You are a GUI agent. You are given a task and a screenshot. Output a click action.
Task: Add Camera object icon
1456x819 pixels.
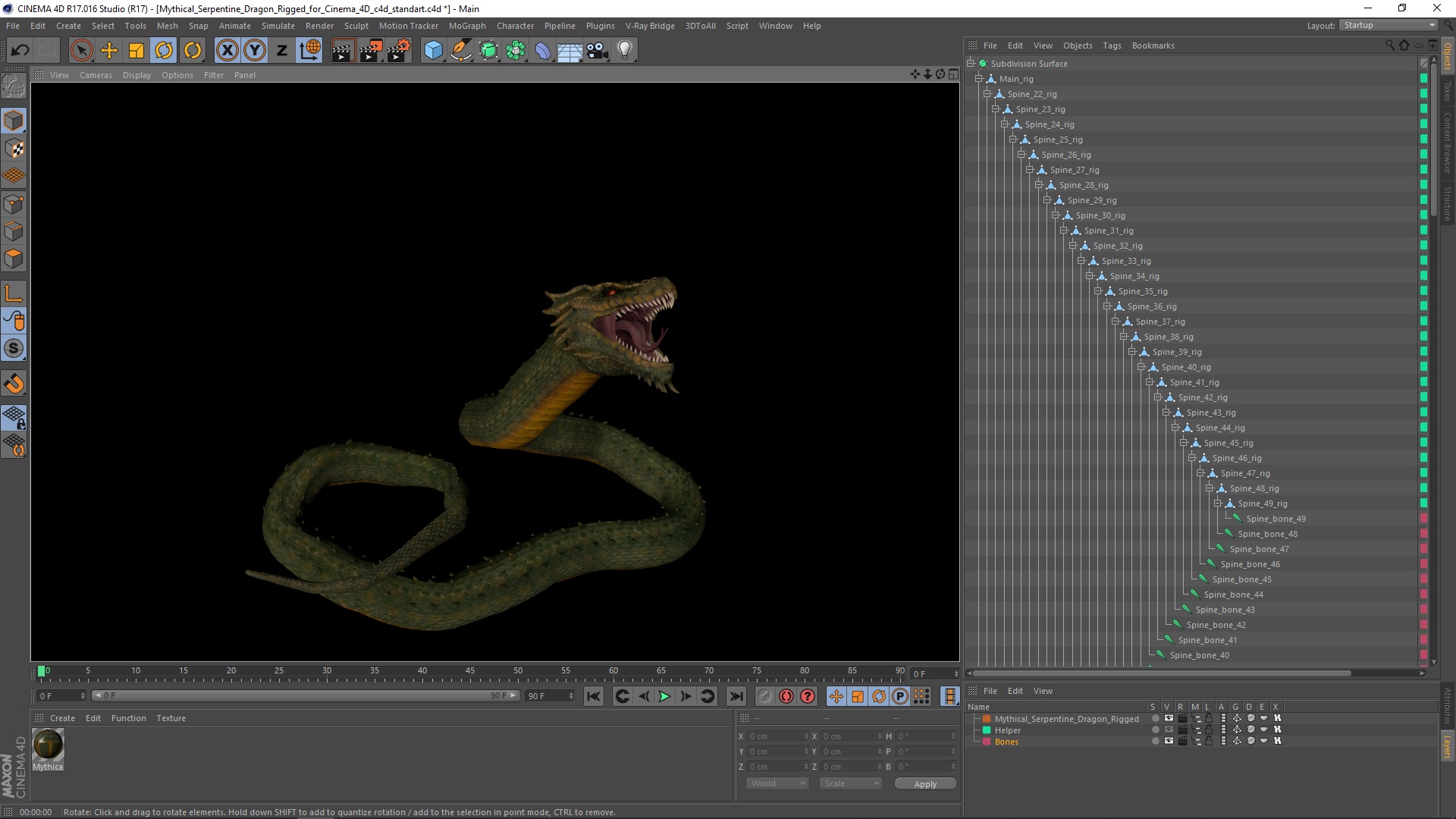(x=598, y=51)
